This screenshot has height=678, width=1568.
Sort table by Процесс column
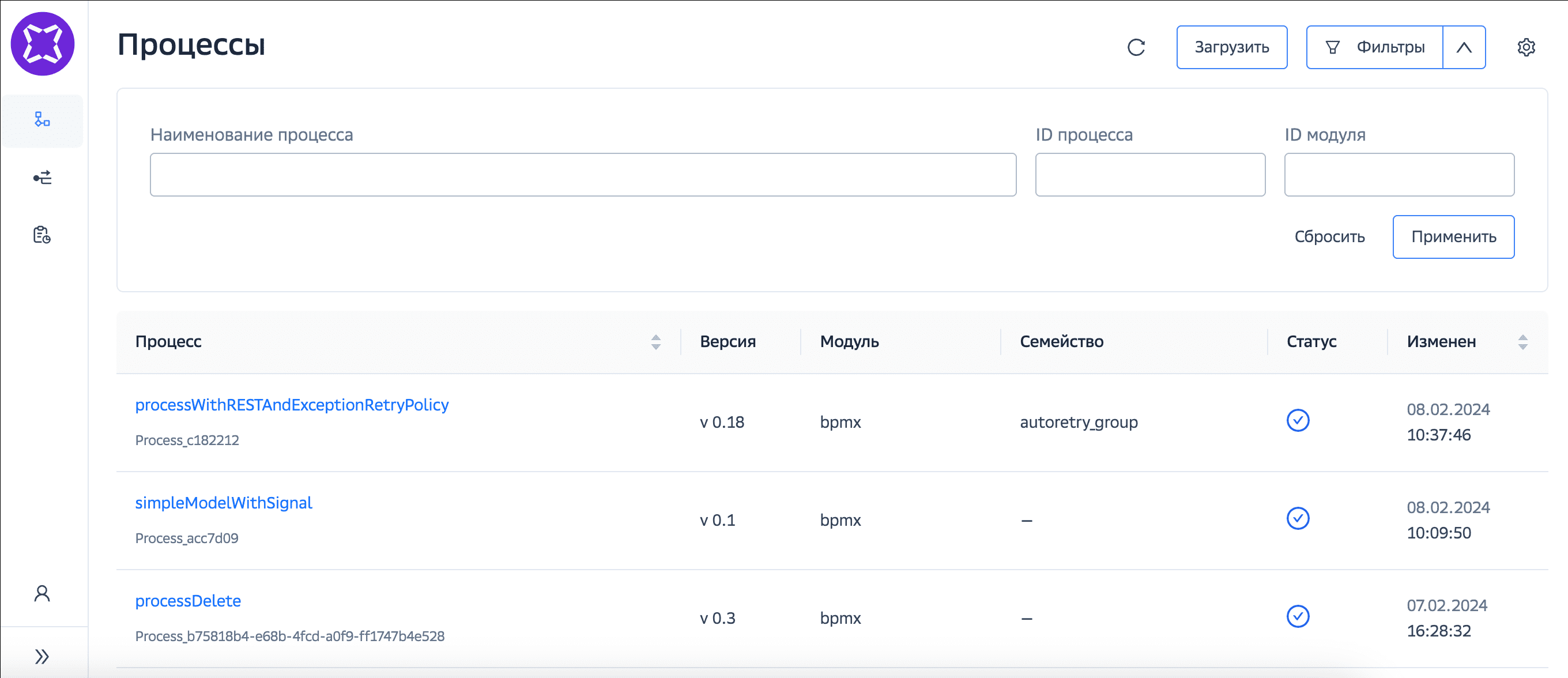[655, 342]
